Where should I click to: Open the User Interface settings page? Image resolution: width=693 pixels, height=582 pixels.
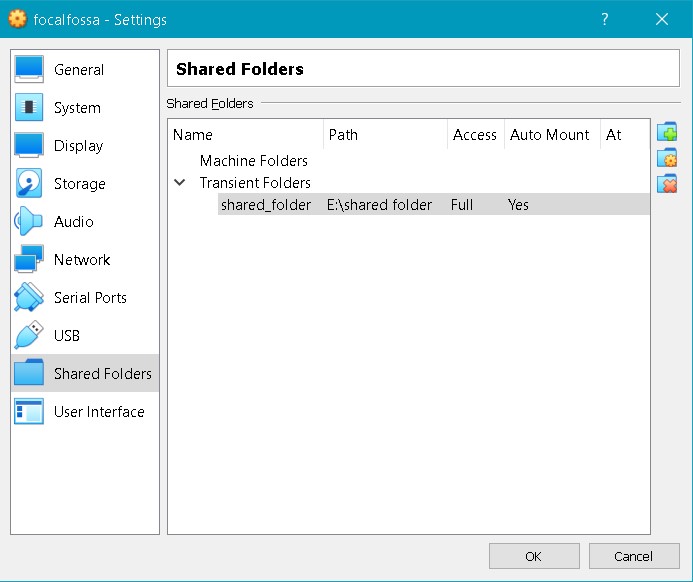pos(99,412)
